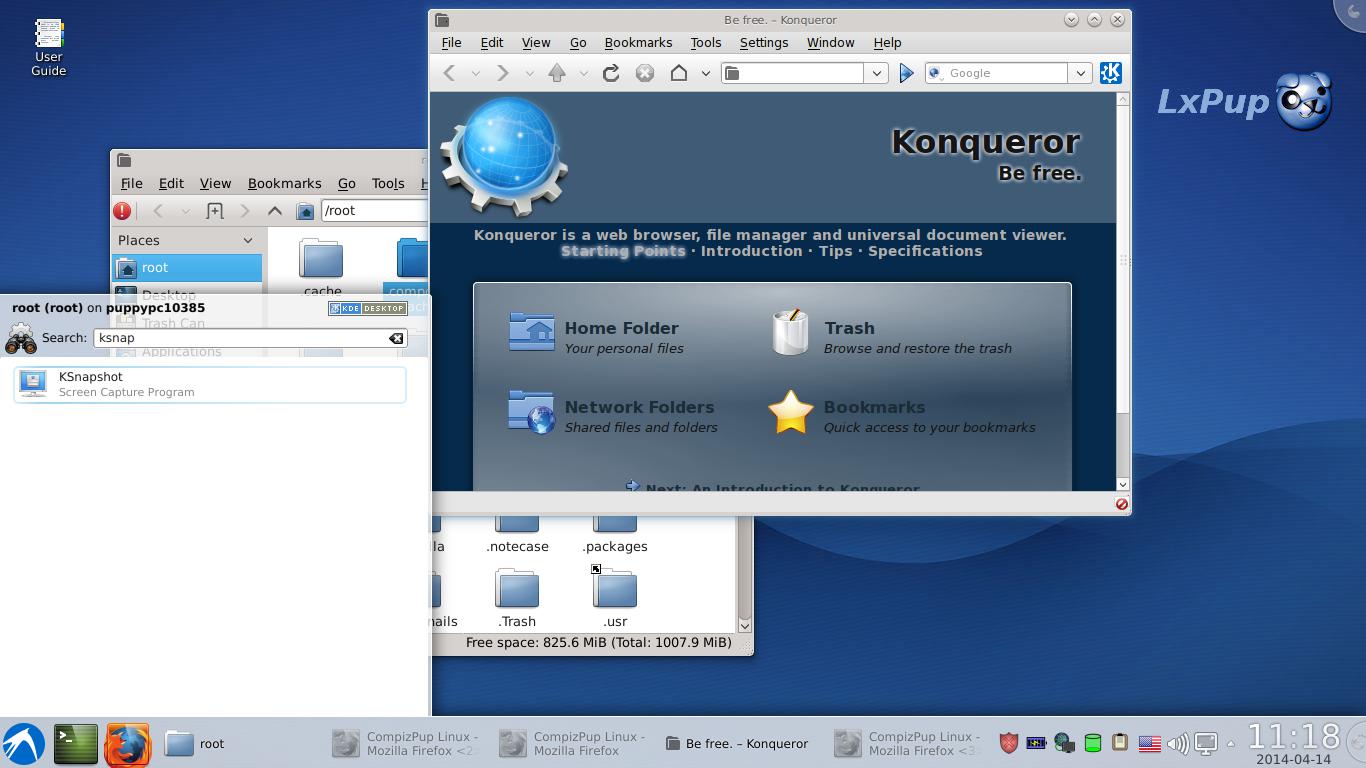Select root in the Places sidebar
Viewport: 1366px width, 768px height.
[187, 268]
